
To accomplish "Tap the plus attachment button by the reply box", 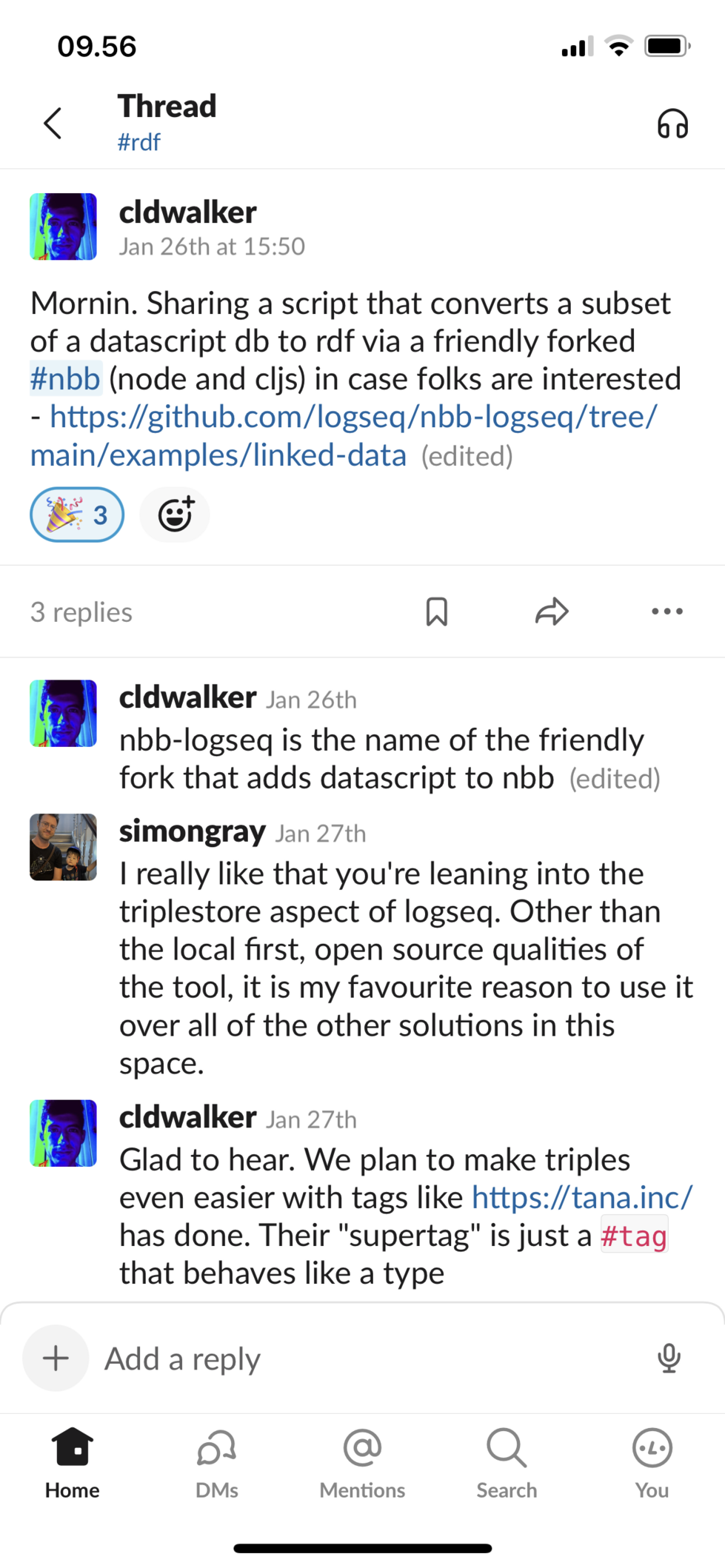I will (56, 1358).
